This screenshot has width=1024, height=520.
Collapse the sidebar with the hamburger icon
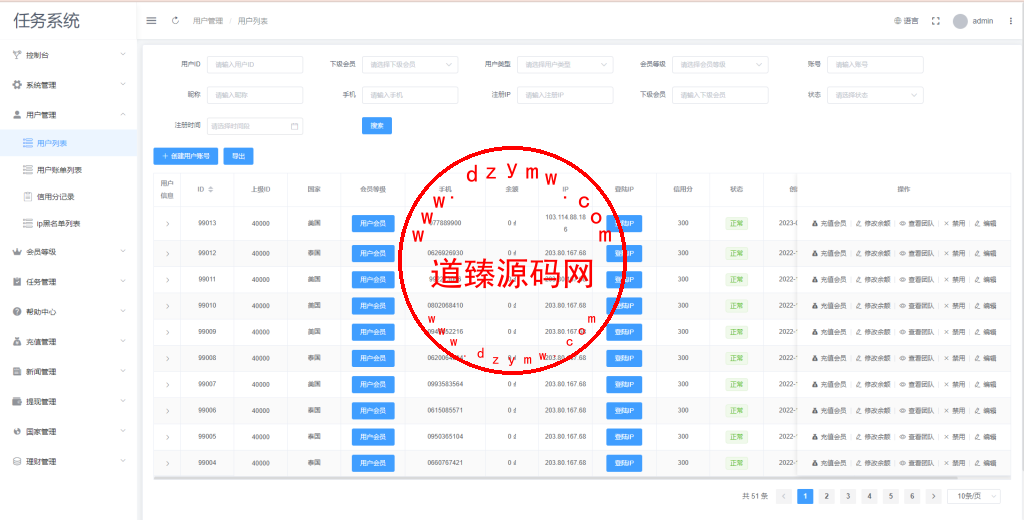[151, 21]
